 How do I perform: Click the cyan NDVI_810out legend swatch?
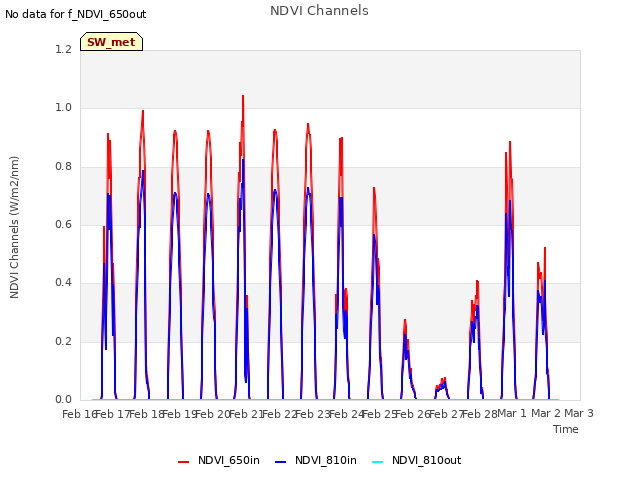point(378,462)
